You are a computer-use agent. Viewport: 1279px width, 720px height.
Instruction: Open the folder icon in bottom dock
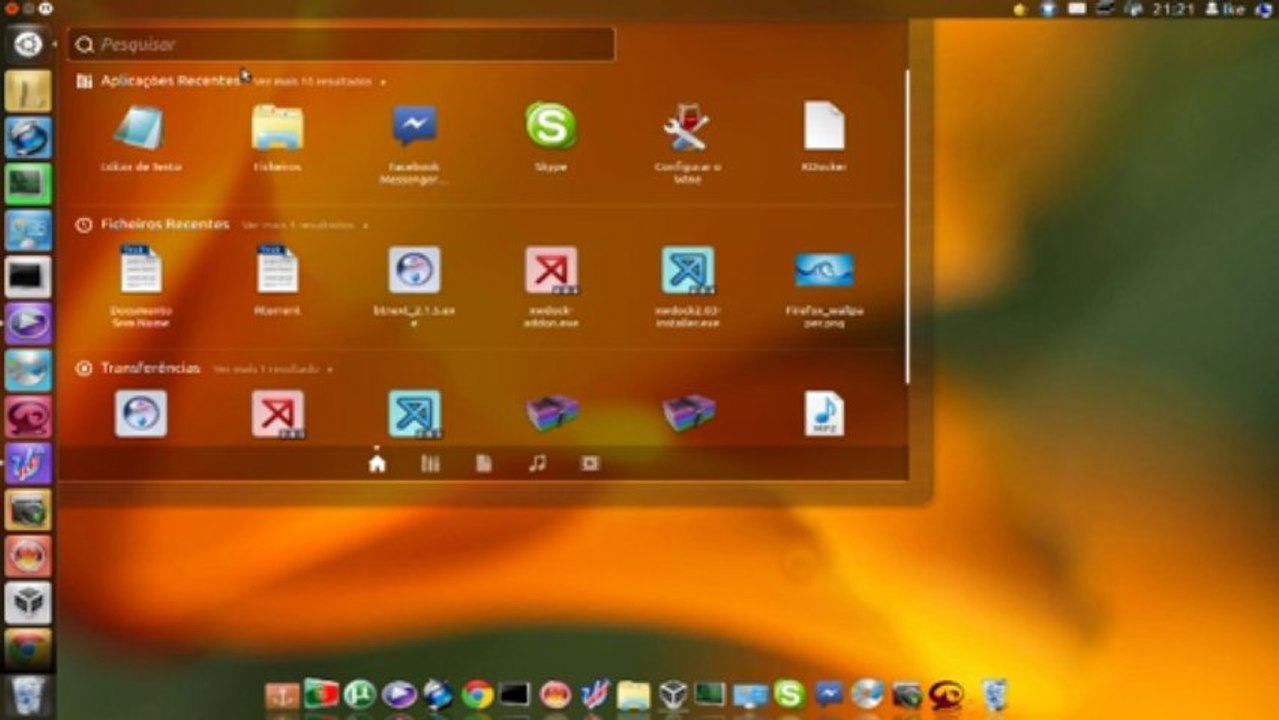click(633, 695)
